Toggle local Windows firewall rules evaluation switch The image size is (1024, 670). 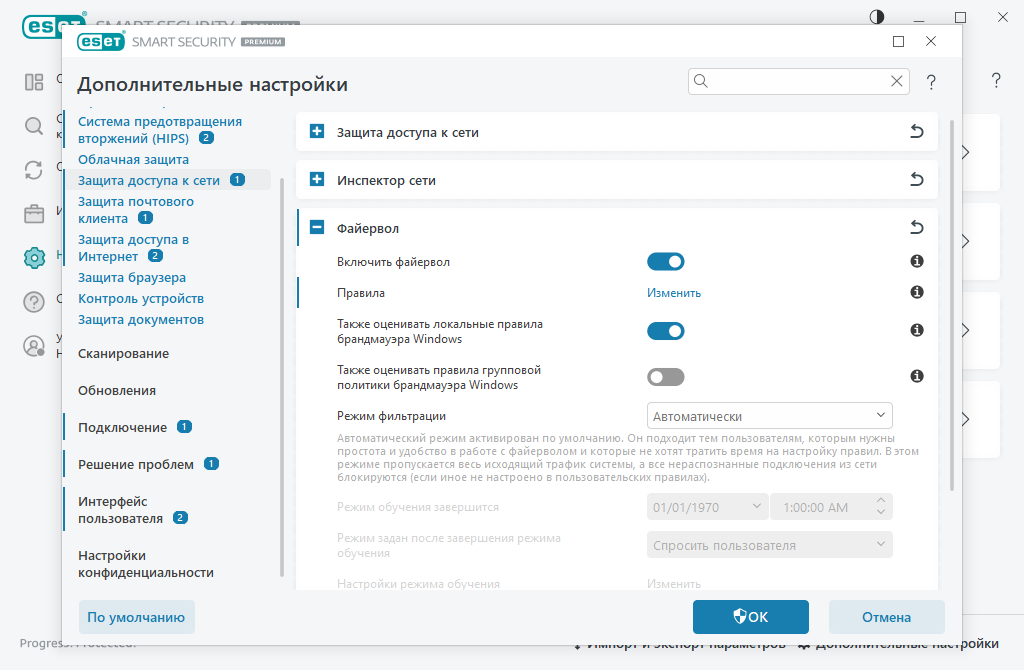pos(665,331)
